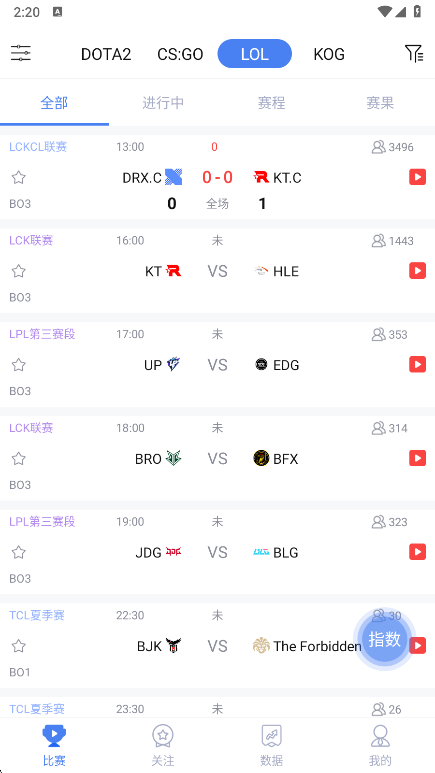Open the LCKCL联赛 league link
435x773 pixels.
click(38, 147)
